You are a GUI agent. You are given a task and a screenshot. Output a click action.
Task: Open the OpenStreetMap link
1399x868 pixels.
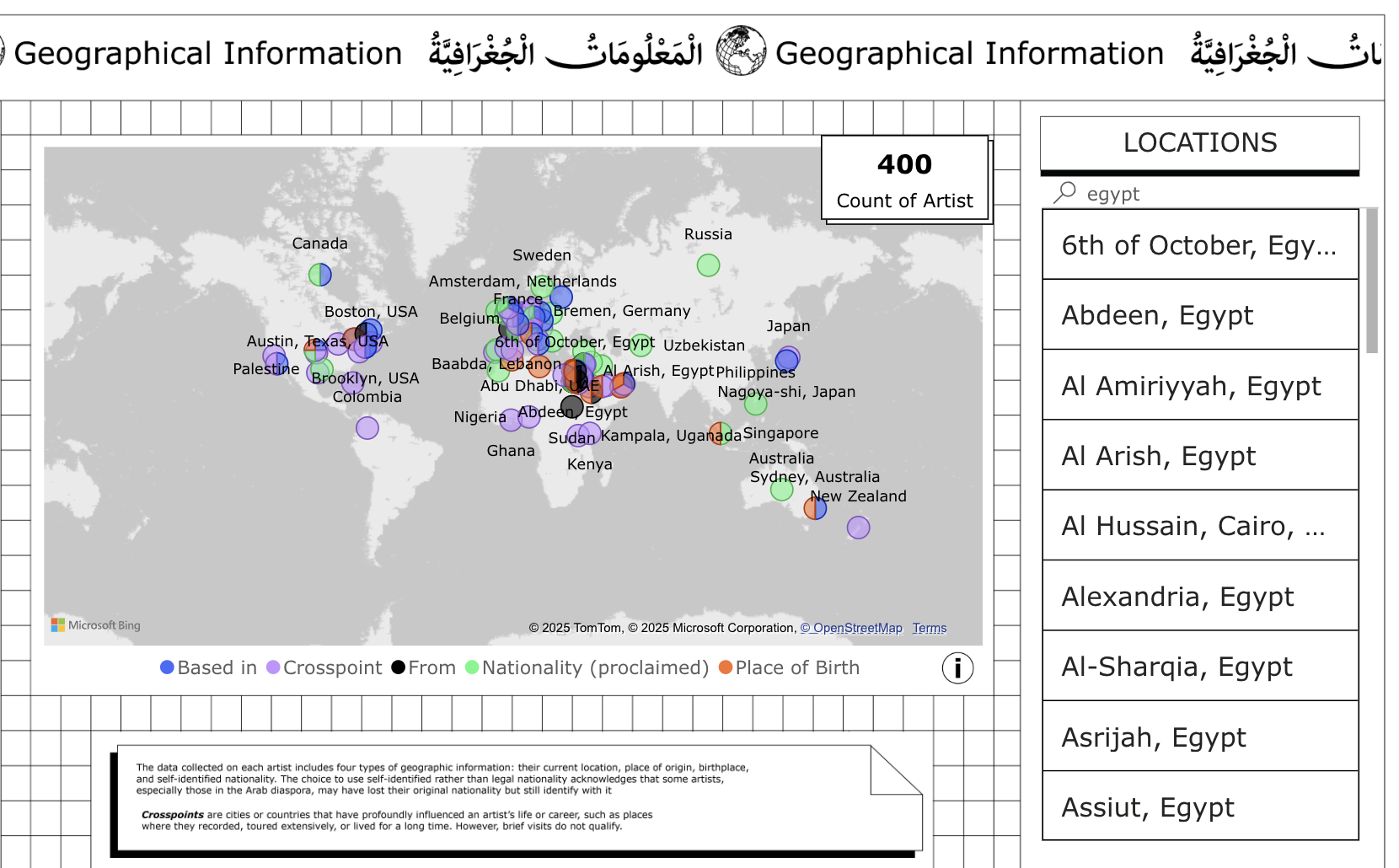[x=851, y=628]
